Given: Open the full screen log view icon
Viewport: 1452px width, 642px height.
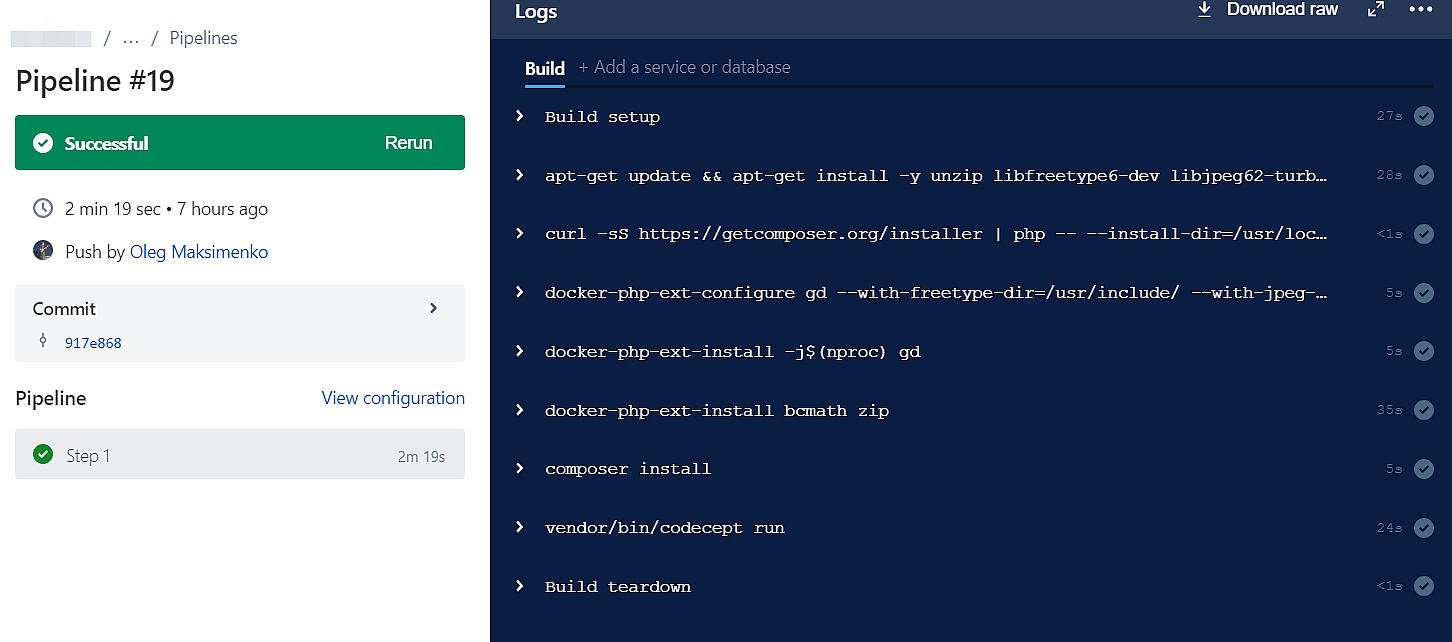Looking at the screenshot, I should click(1376, 10).
